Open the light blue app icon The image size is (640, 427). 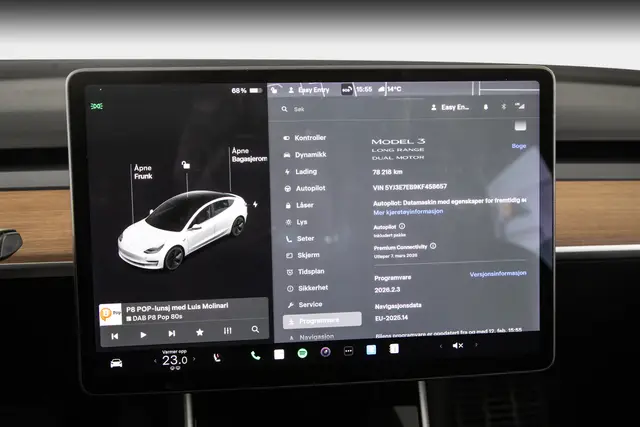(371, 350)
